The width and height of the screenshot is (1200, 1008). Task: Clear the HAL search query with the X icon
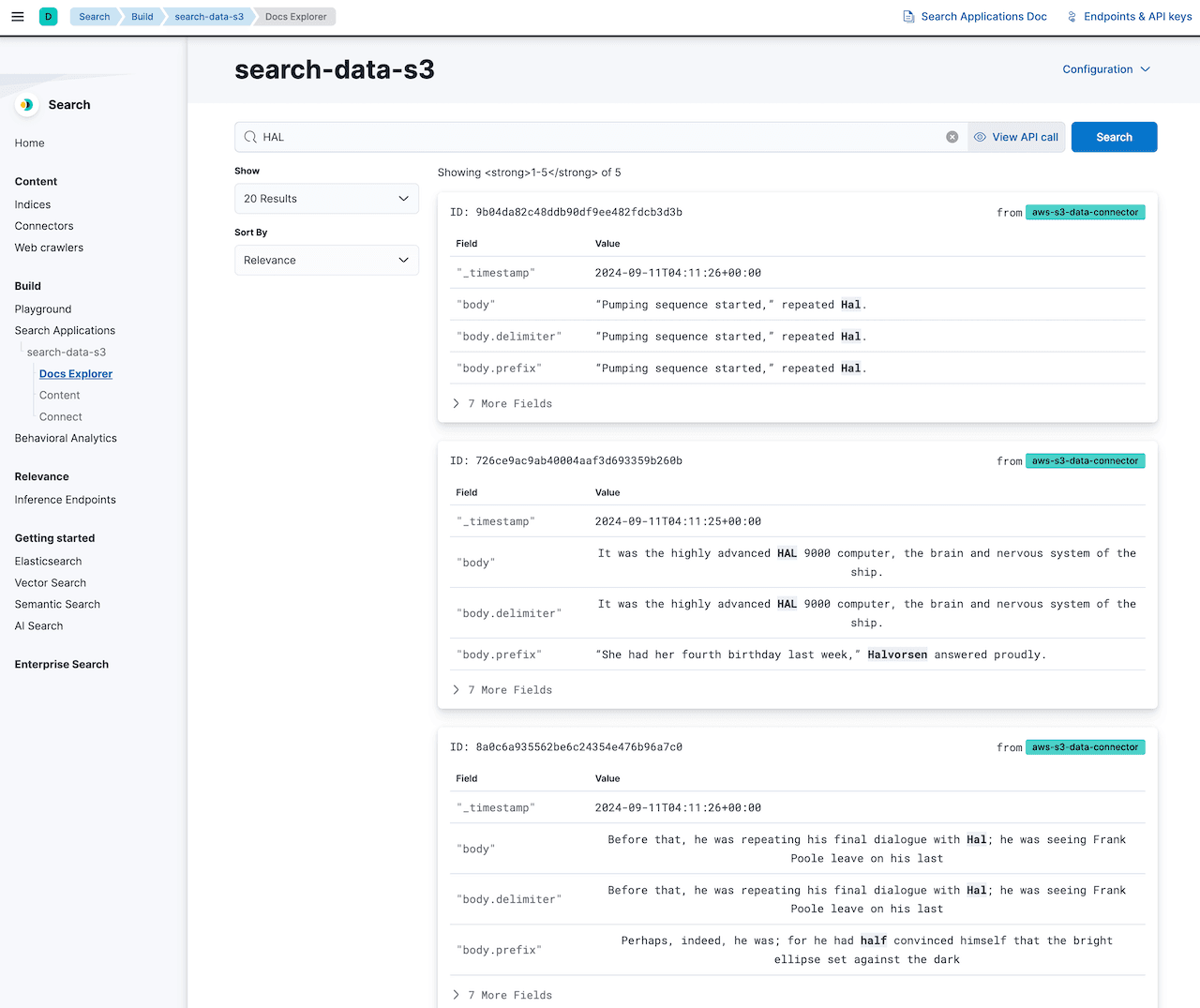952,136
